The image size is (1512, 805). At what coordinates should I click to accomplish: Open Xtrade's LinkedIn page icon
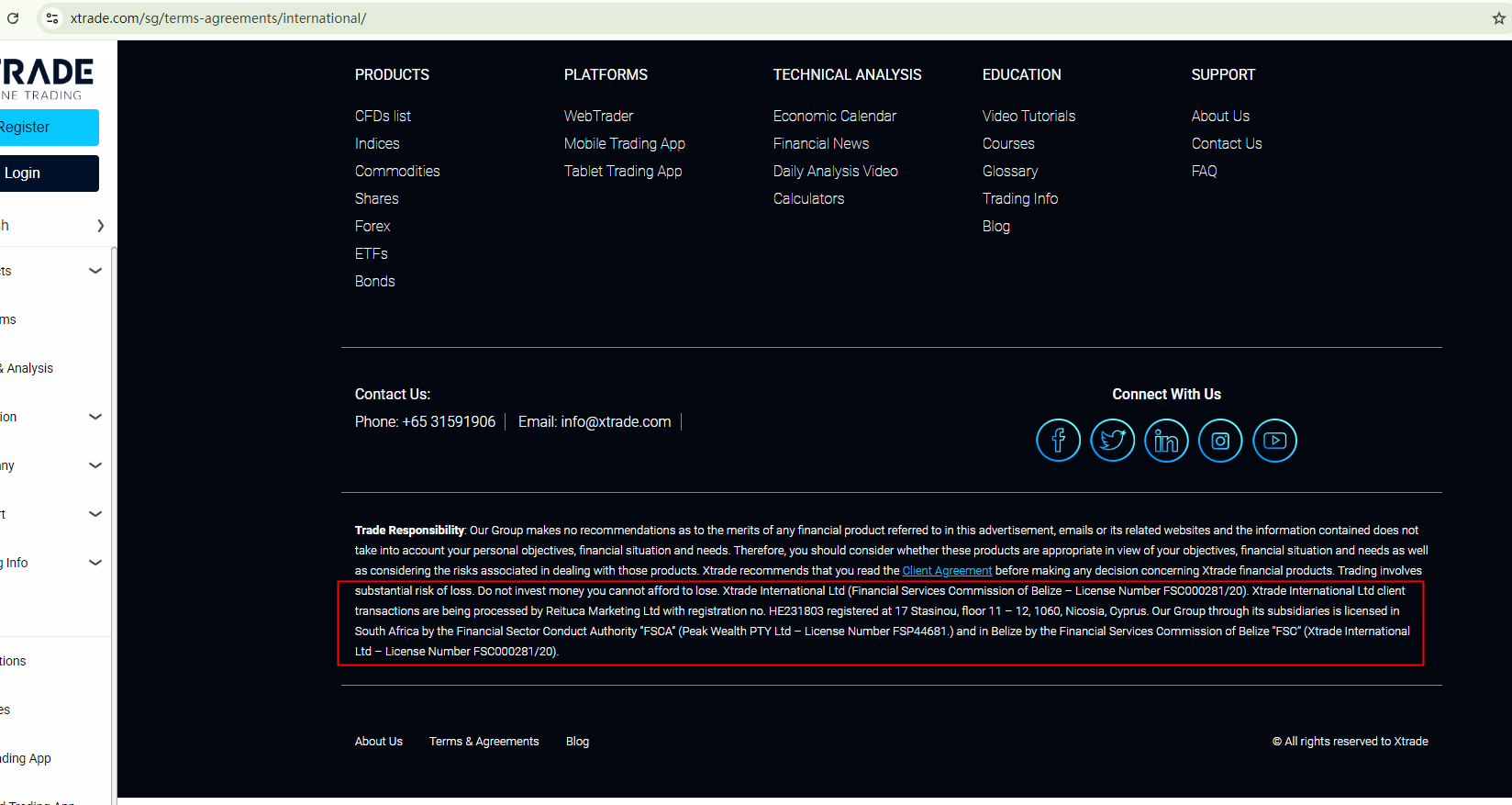(1167, 441)
